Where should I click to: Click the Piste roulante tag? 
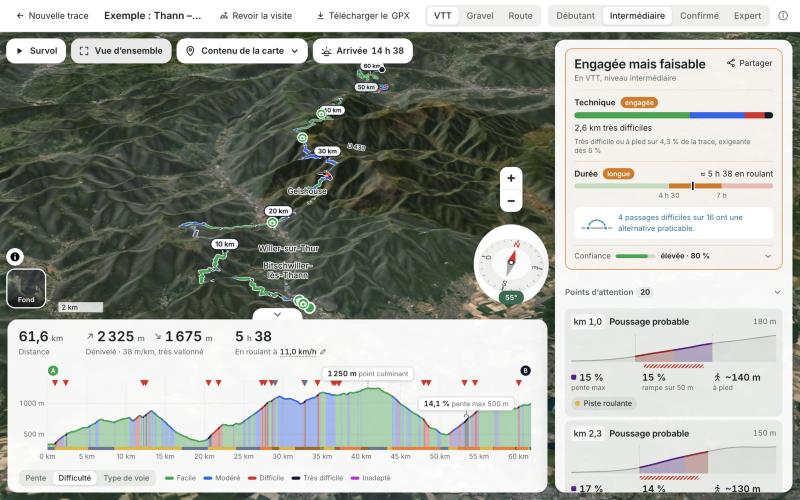click(603, 404)
